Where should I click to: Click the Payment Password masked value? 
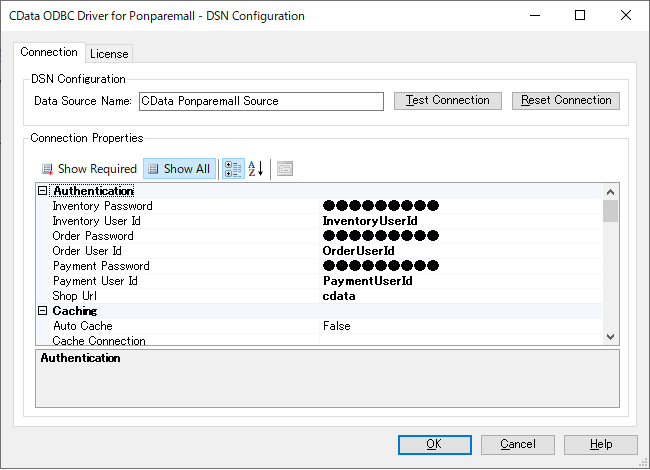(x=381, y=266)
